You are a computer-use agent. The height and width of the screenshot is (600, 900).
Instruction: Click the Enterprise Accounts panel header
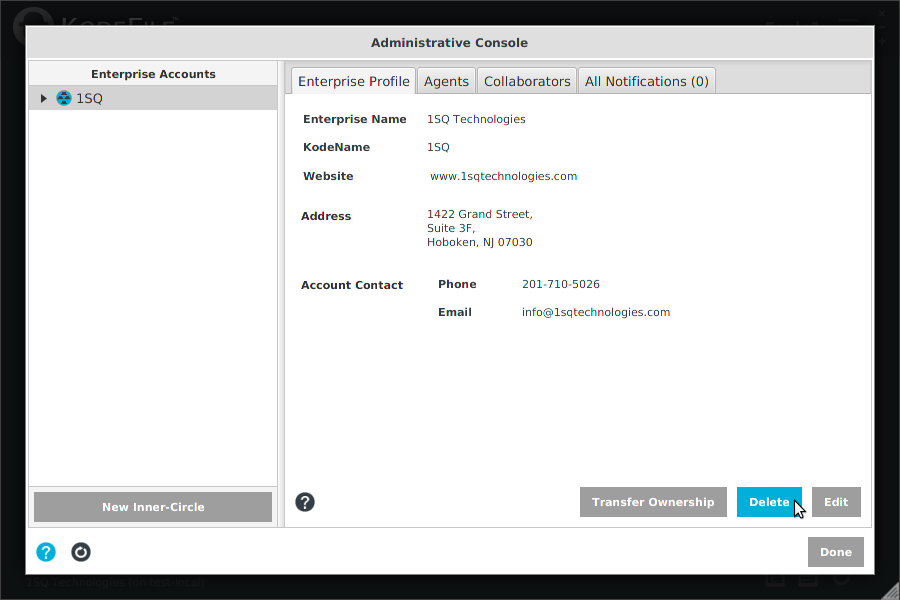coord(153,74)
